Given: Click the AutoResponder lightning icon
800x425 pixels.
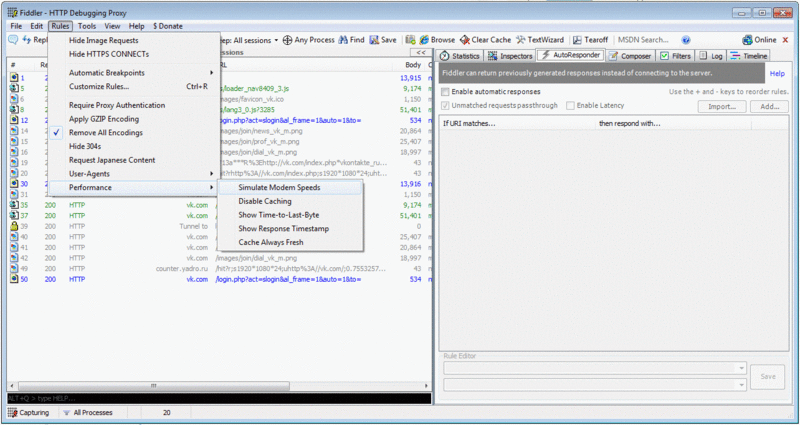Looking at the screenshot, I should click(545, 55).
